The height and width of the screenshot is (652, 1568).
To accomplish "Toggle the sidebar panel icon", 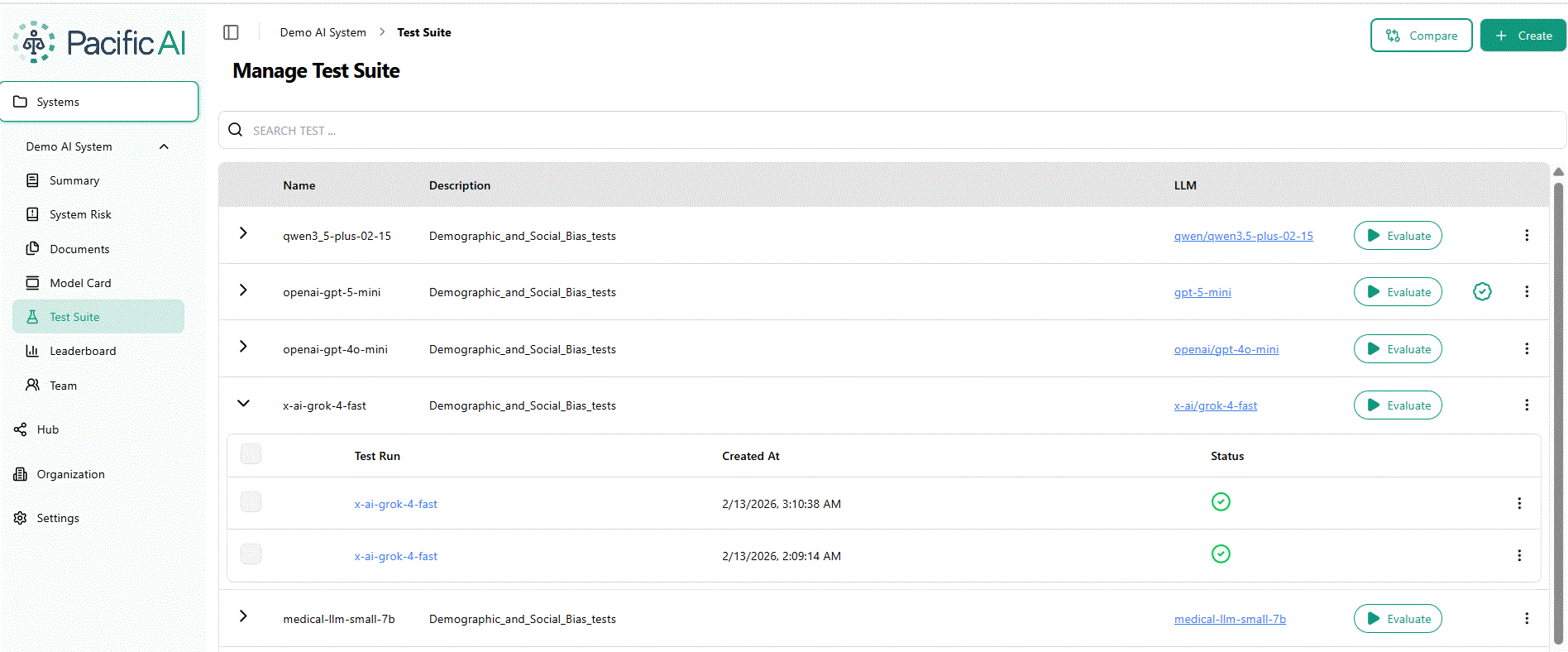I will click(231, 32).
